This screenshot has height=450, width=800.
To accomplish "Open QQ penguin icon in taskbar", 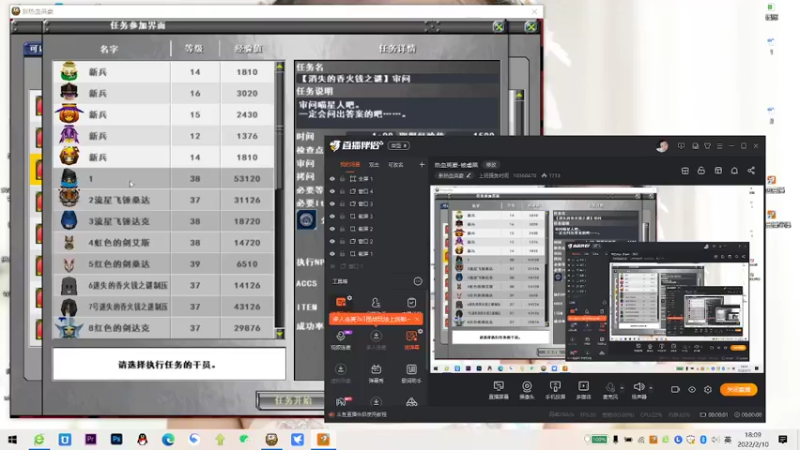I will 142,439.
